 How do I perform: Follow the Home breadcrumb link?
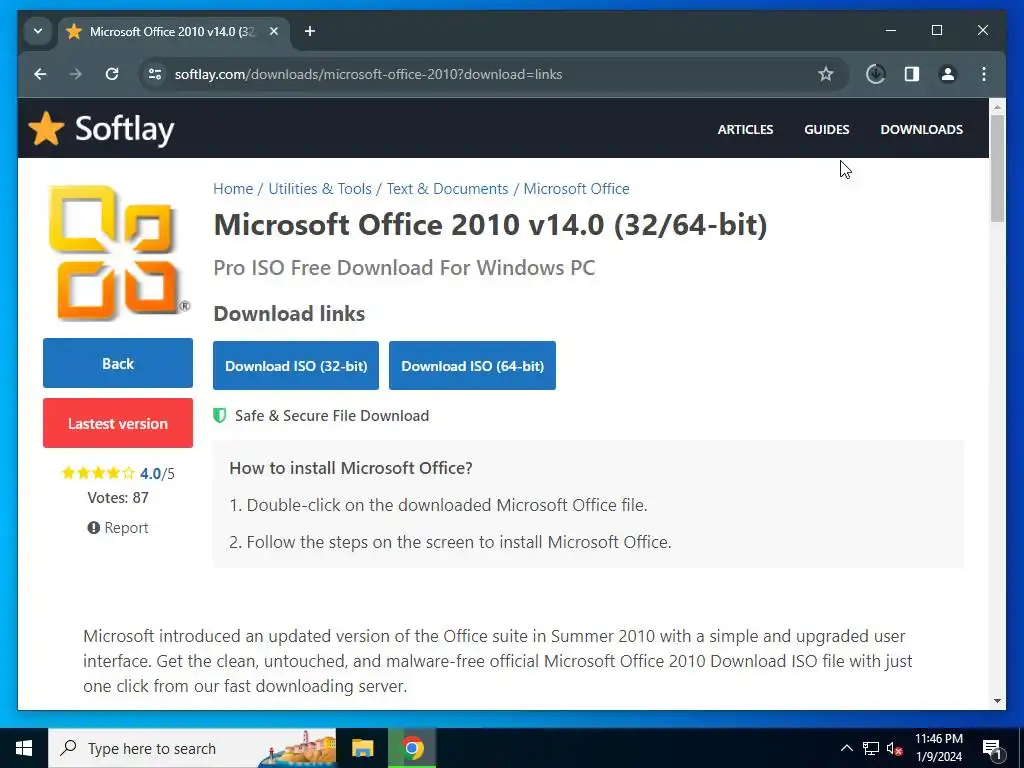click(233, 189)
